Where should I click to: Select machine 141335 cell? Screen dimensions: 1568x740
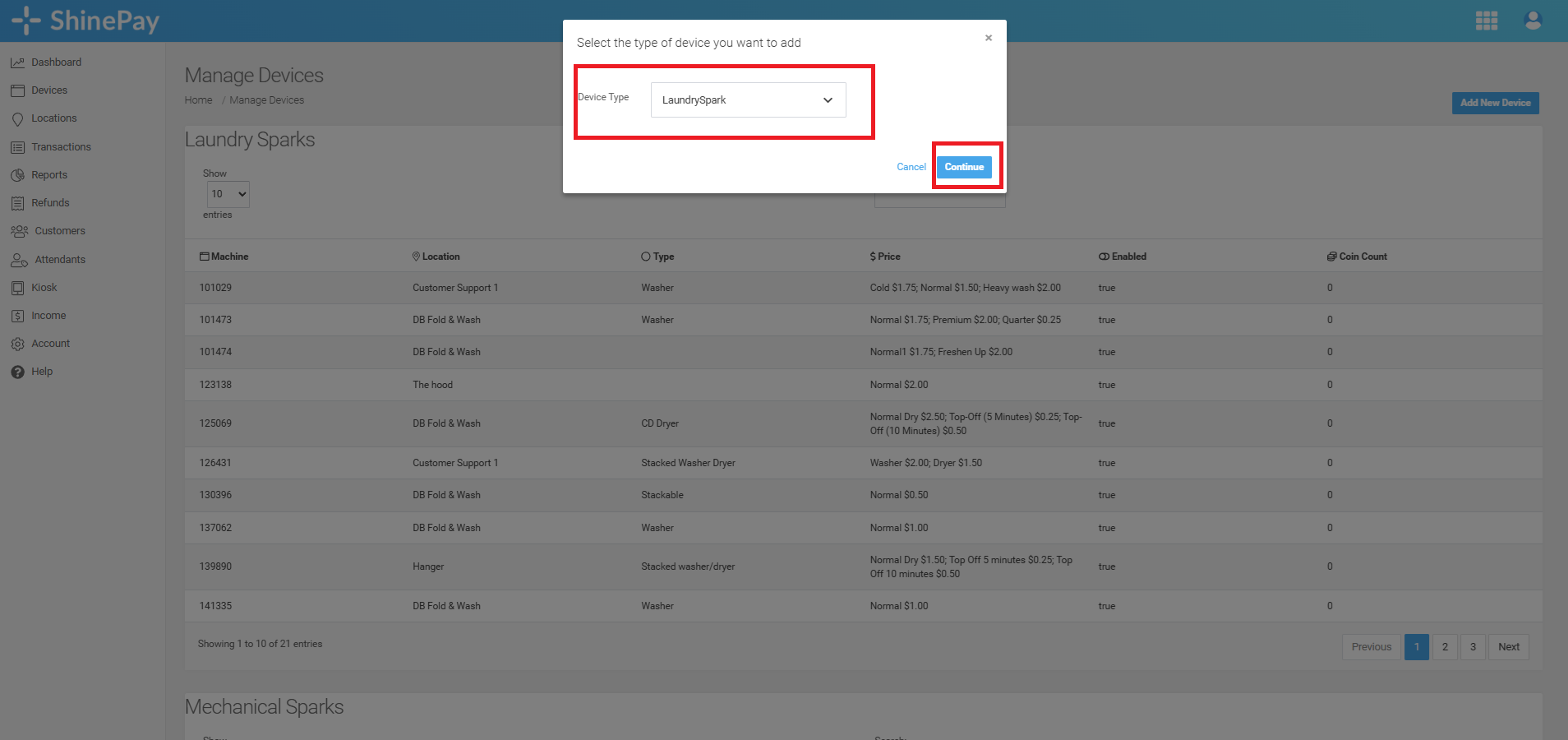pyautogui.click(x=215, y=606)
